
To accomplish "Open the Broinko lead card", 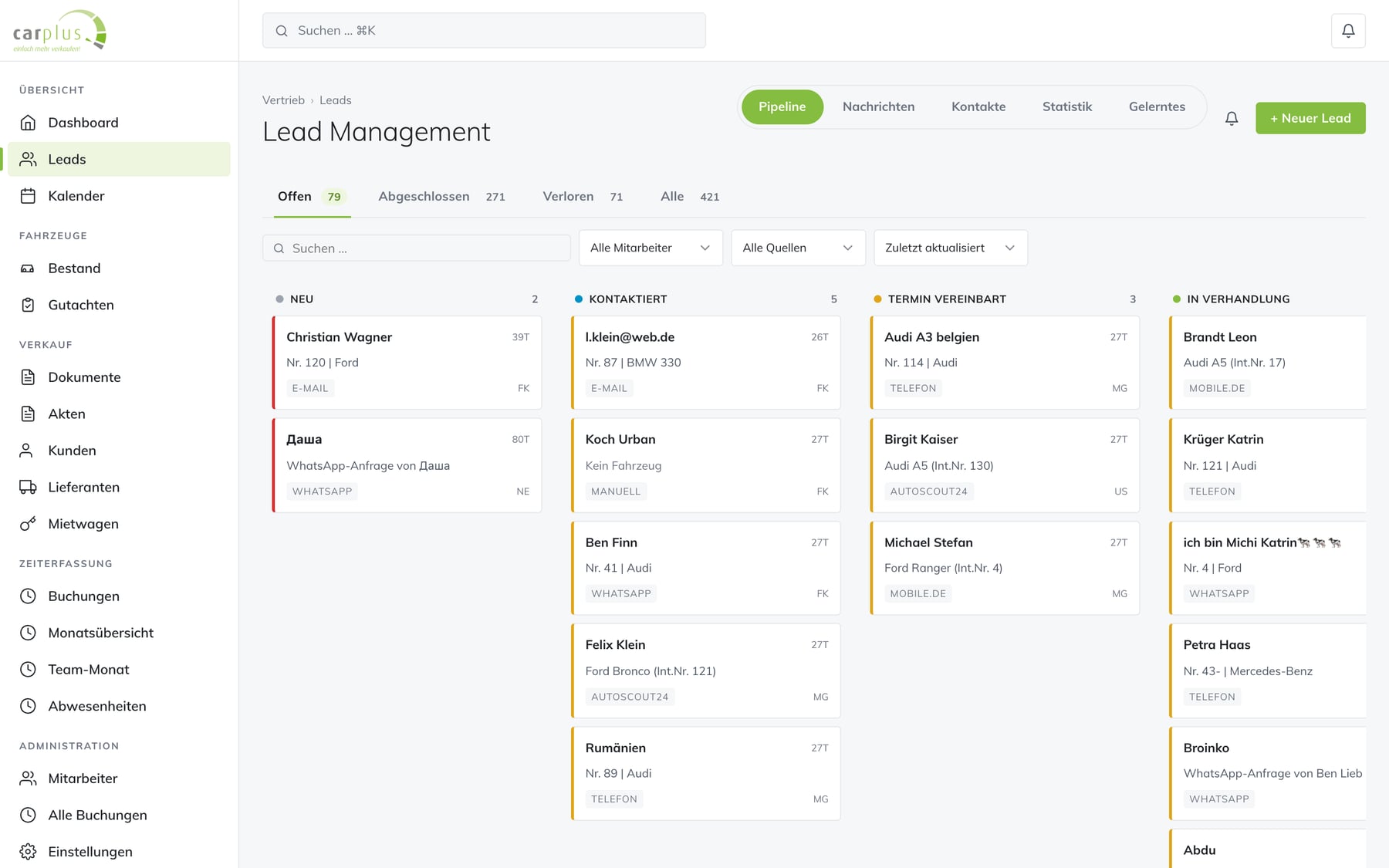I will pyautogui.click(x=1268, y=773).
